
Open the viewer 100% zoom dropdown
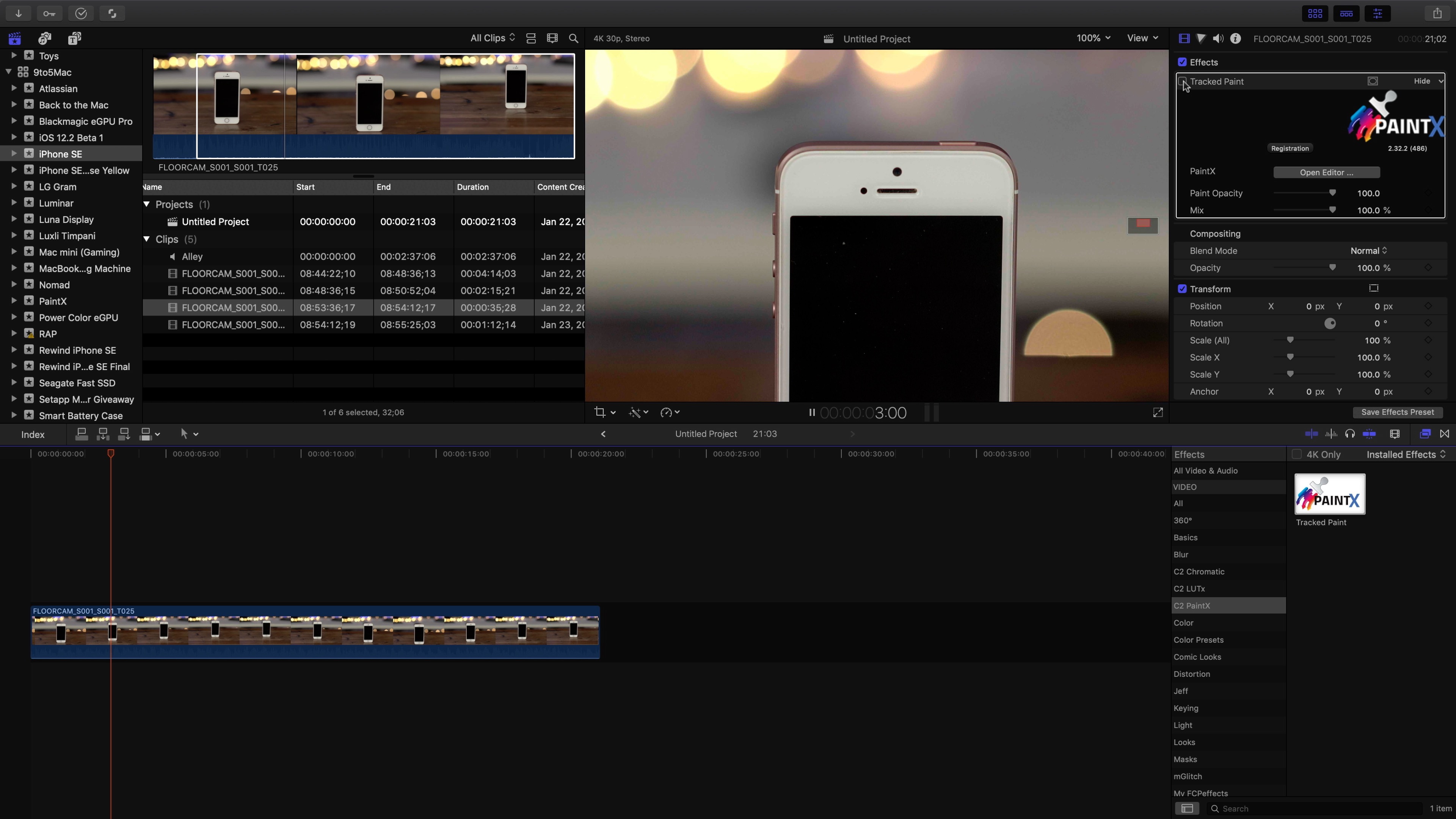tap(1093, 38)
